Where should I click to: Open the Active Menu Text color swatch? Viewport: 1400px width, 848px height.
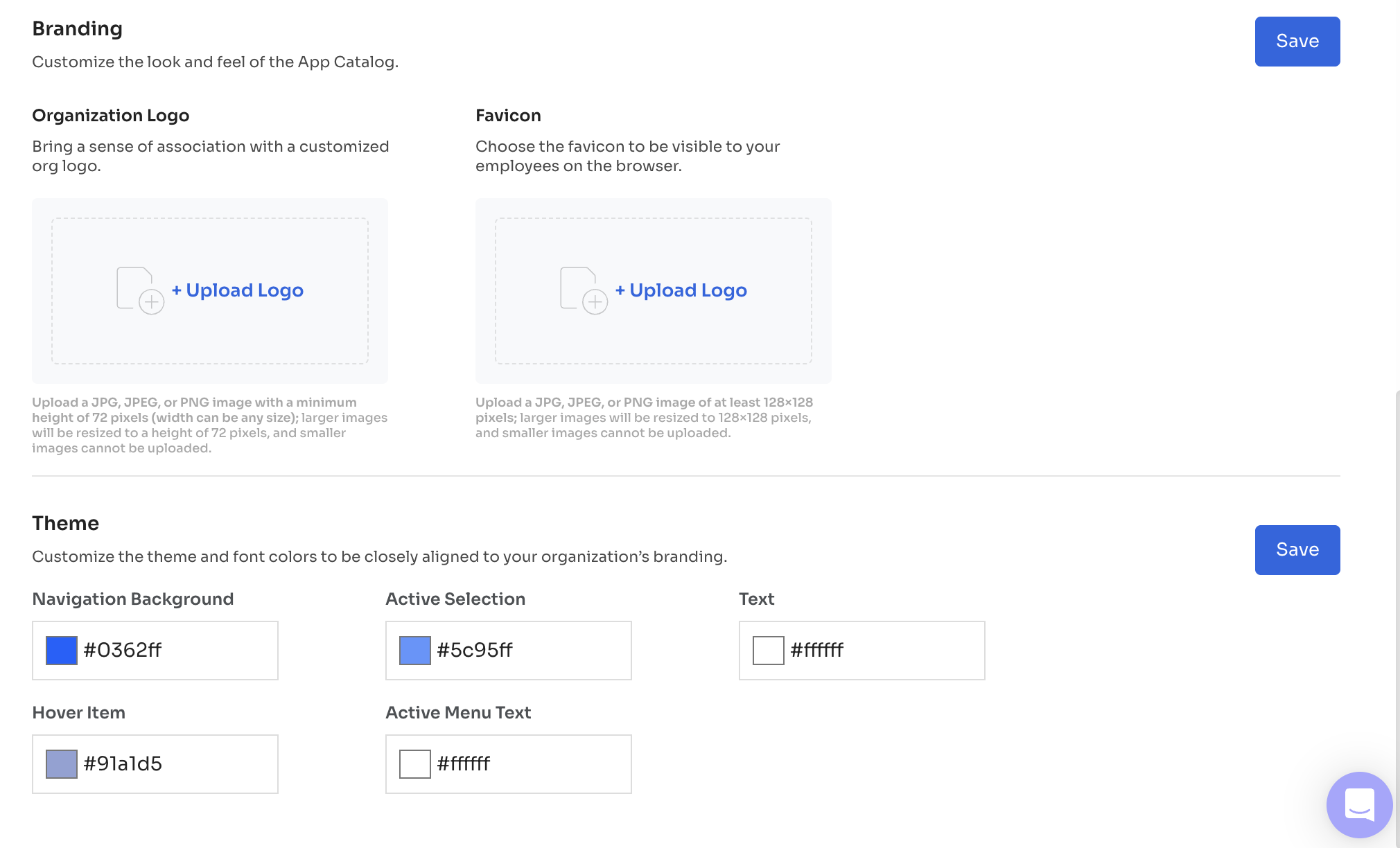415,764
